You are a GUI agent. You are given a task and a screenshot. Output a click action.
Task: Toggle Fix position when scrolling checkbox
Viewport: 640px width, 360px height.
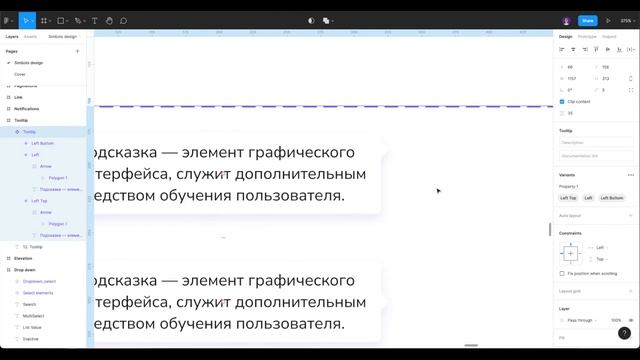click(x=562, y=273)
